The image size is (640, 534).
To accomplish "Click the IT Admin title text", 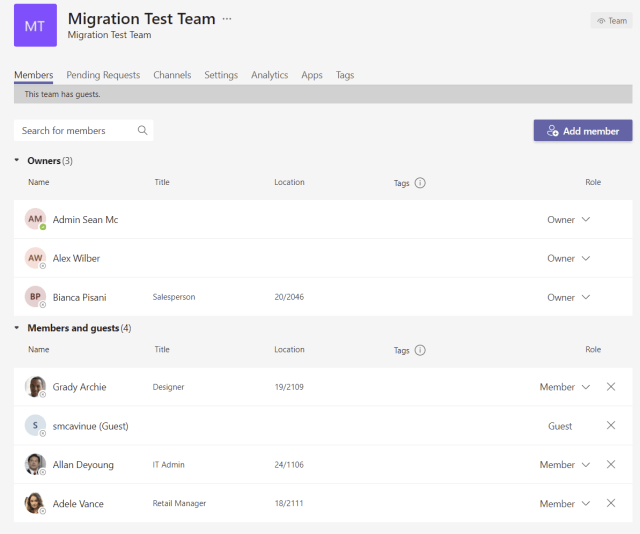I will pyautogui.click(x=169, y=465).
